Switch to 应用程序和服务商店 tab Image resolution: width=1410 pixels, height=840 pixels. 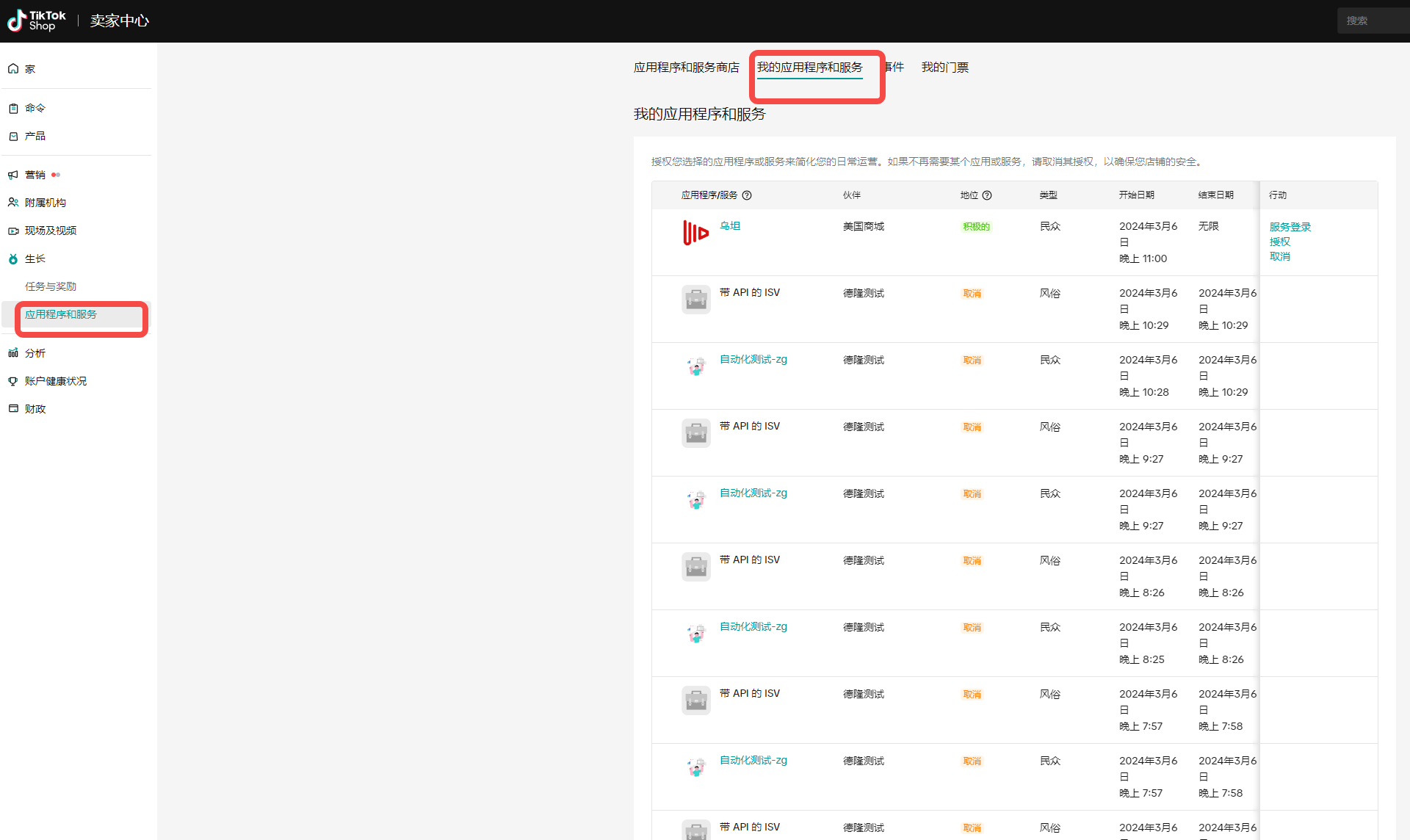(686, 68)
